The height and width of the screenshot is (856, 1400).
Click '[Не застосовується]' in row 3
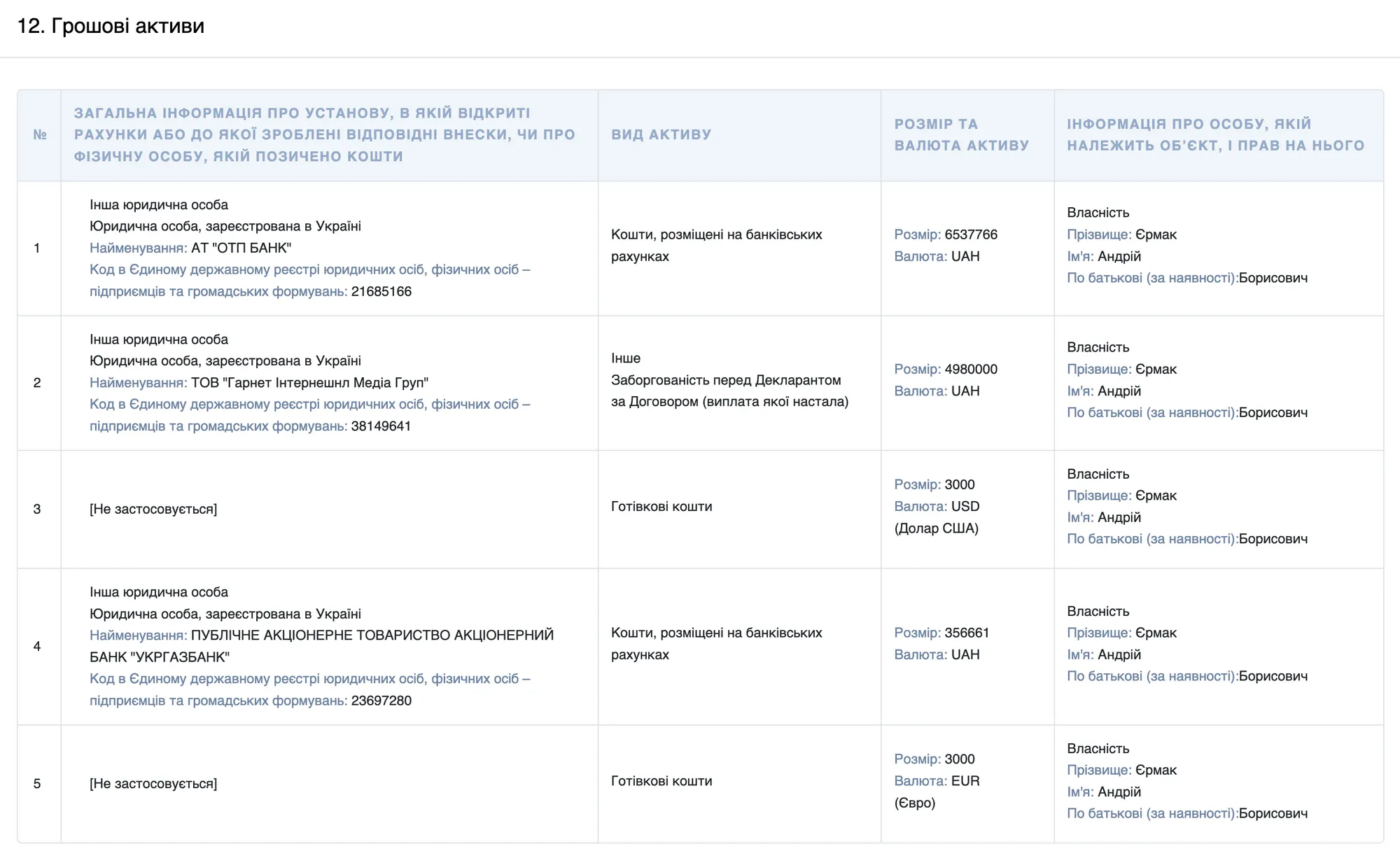[x=153, y=509]
